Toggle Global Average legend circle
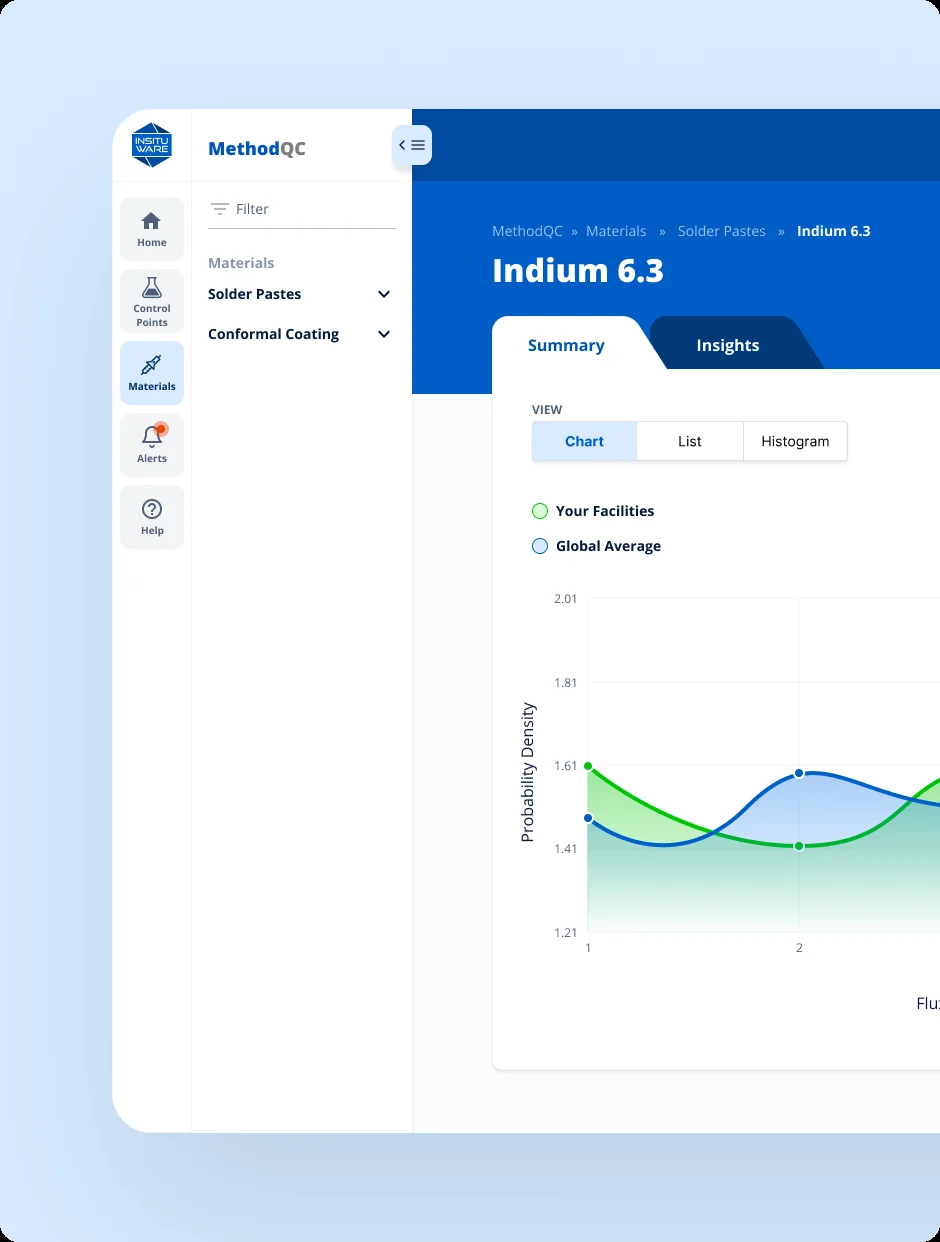Image resolution: width=940 pixels, height=1242 pixels. click(x=540, y=546)
